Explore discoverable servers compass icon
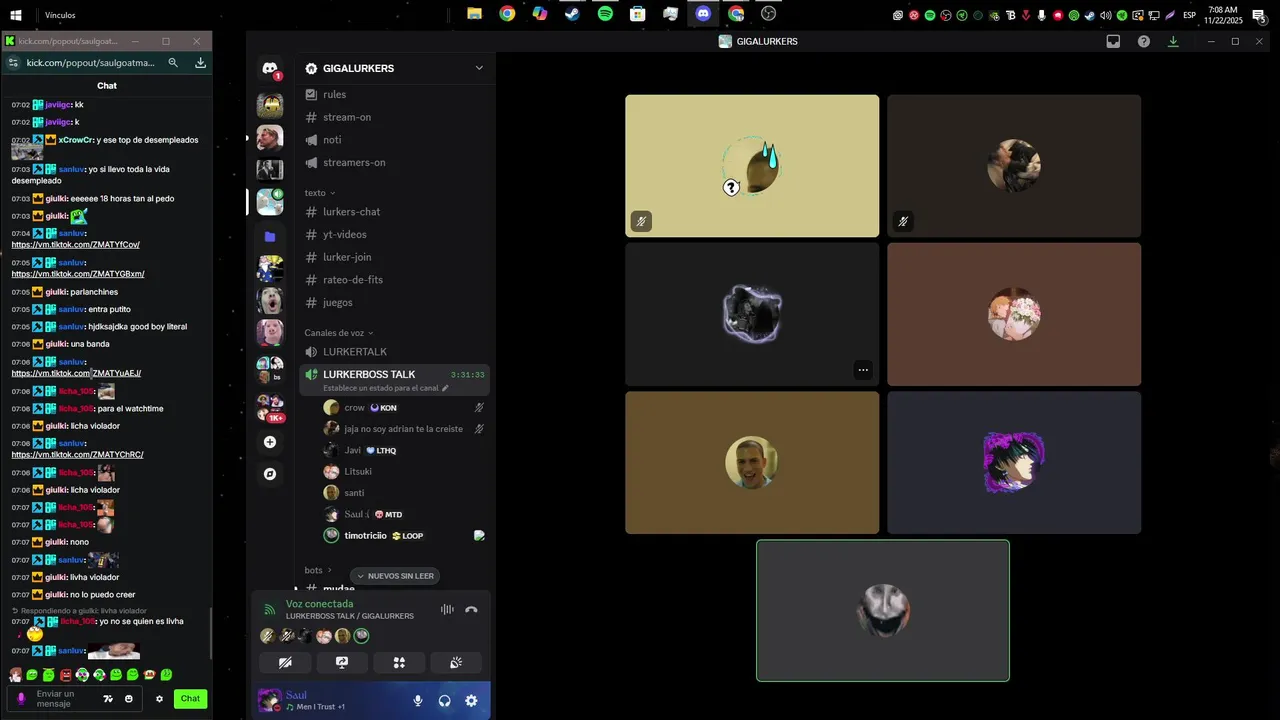Screen dimensions: 1280x720 point(270,474)
